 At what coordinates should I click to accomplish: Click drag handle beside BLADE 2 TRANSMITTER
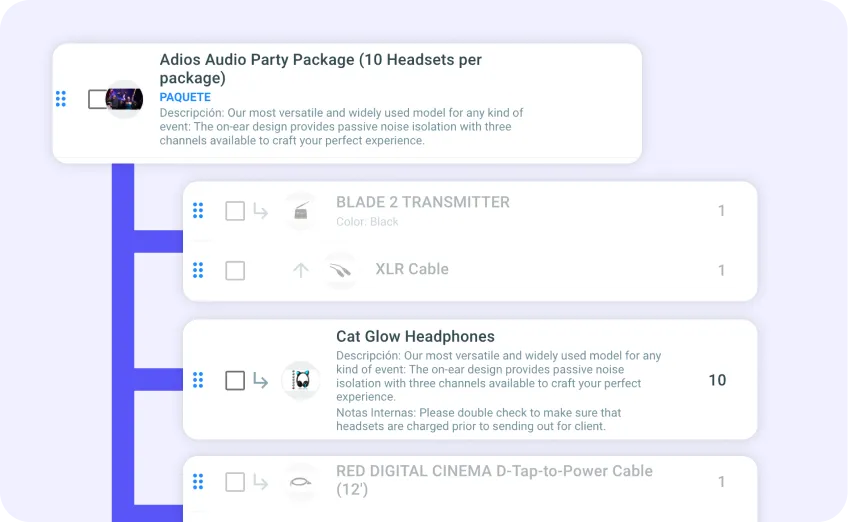coord(198,210)
